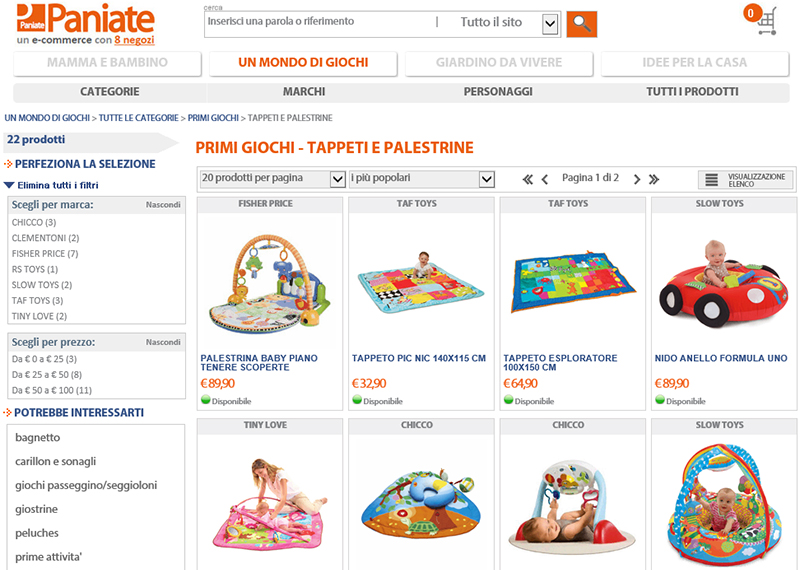Image resolution: width=800 pixels, height=570 pixels.
Task: Switch to the Giardino da Vivere tab
Action: pos(499,63)
